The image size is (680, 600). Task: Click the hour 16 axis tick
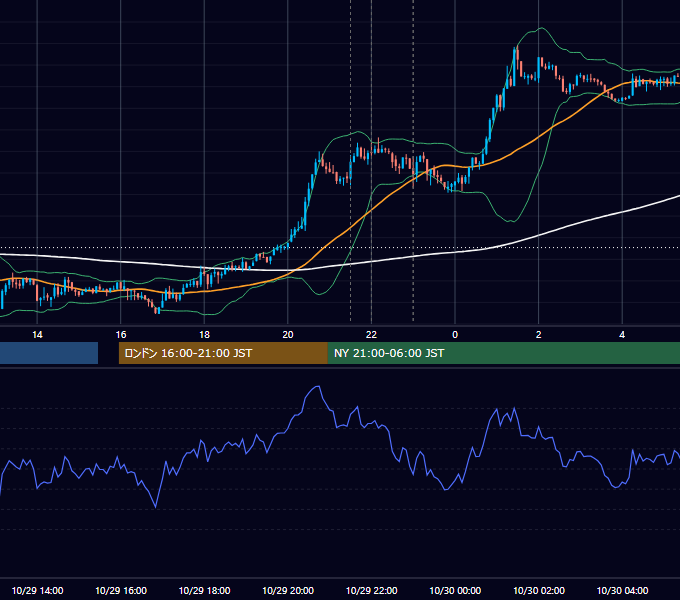(x=121, y=335)
